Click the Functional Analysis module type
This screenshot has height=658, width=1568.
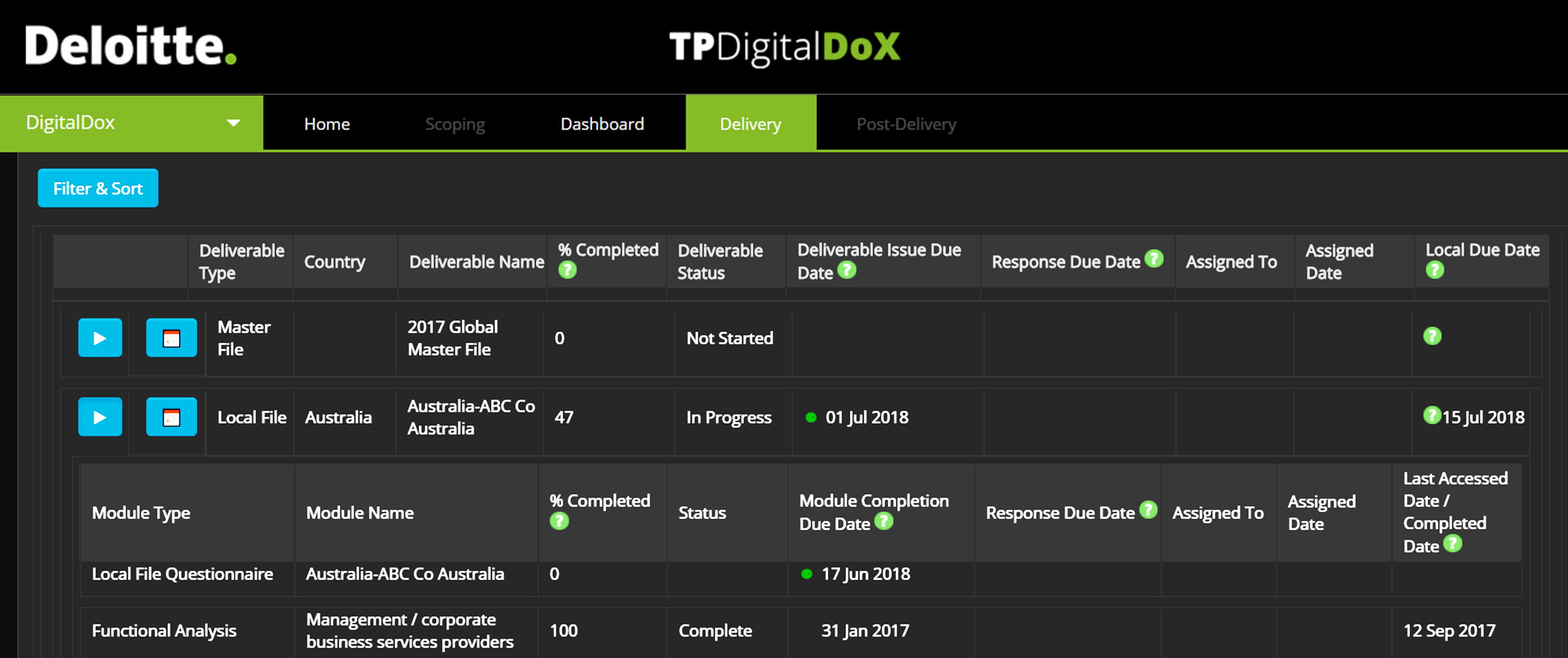click(x=164, y=631)
